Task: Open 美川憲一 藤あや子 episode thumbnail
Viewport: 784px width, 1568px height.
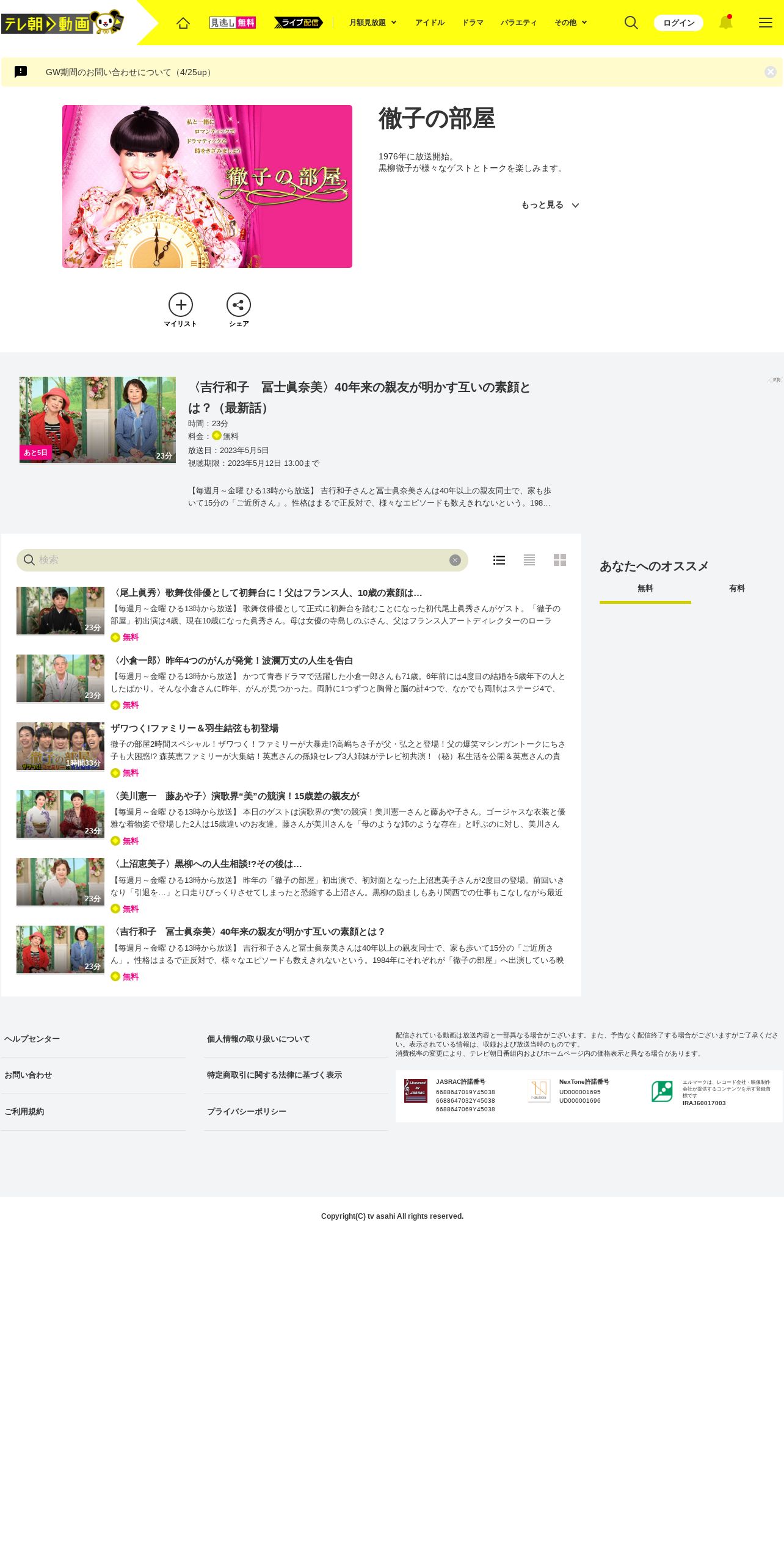Action: click(60, 814)
